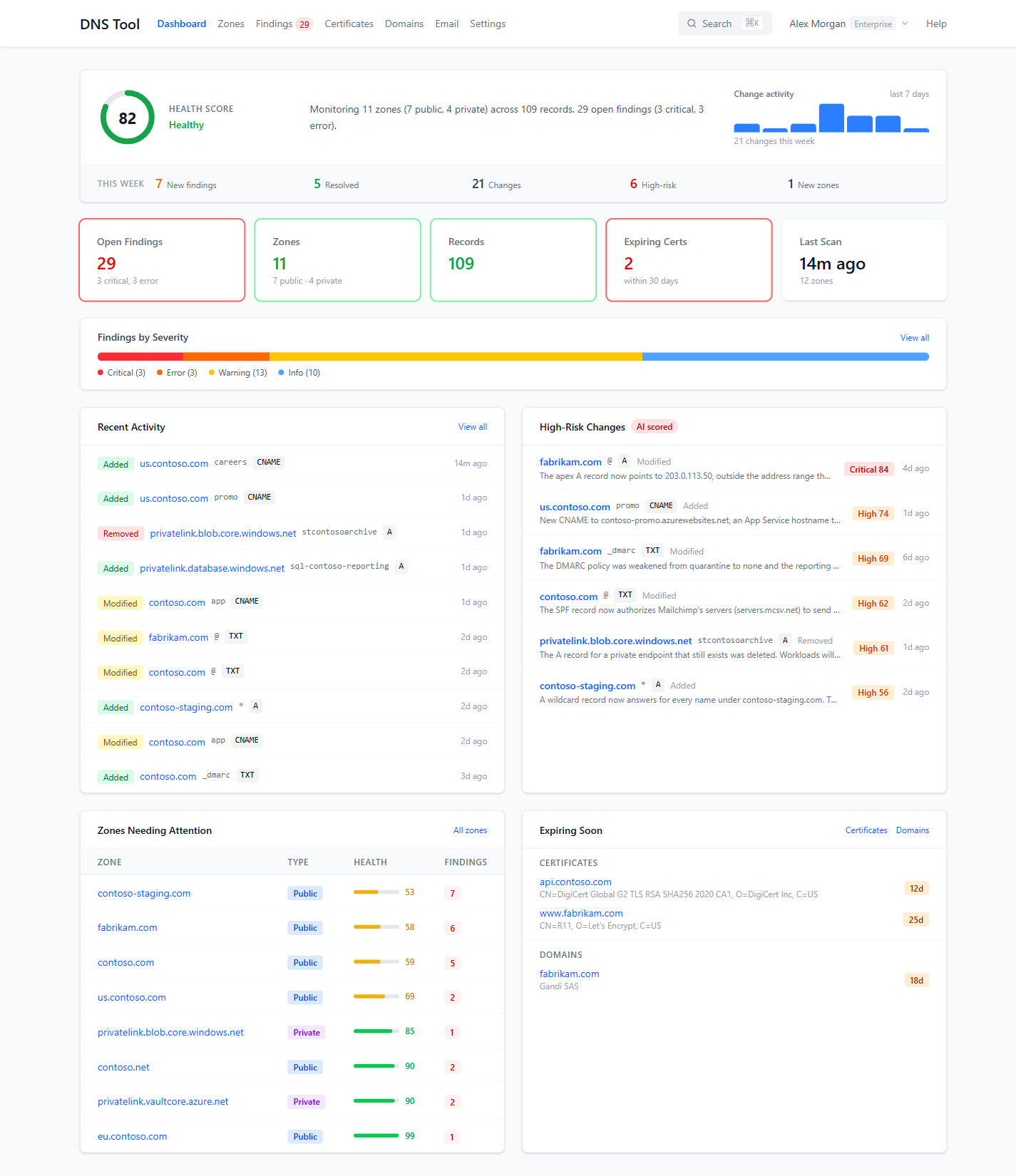Open api.contoso.com certificate entry
1016x1176 pixels.
(x=575, y=882)
